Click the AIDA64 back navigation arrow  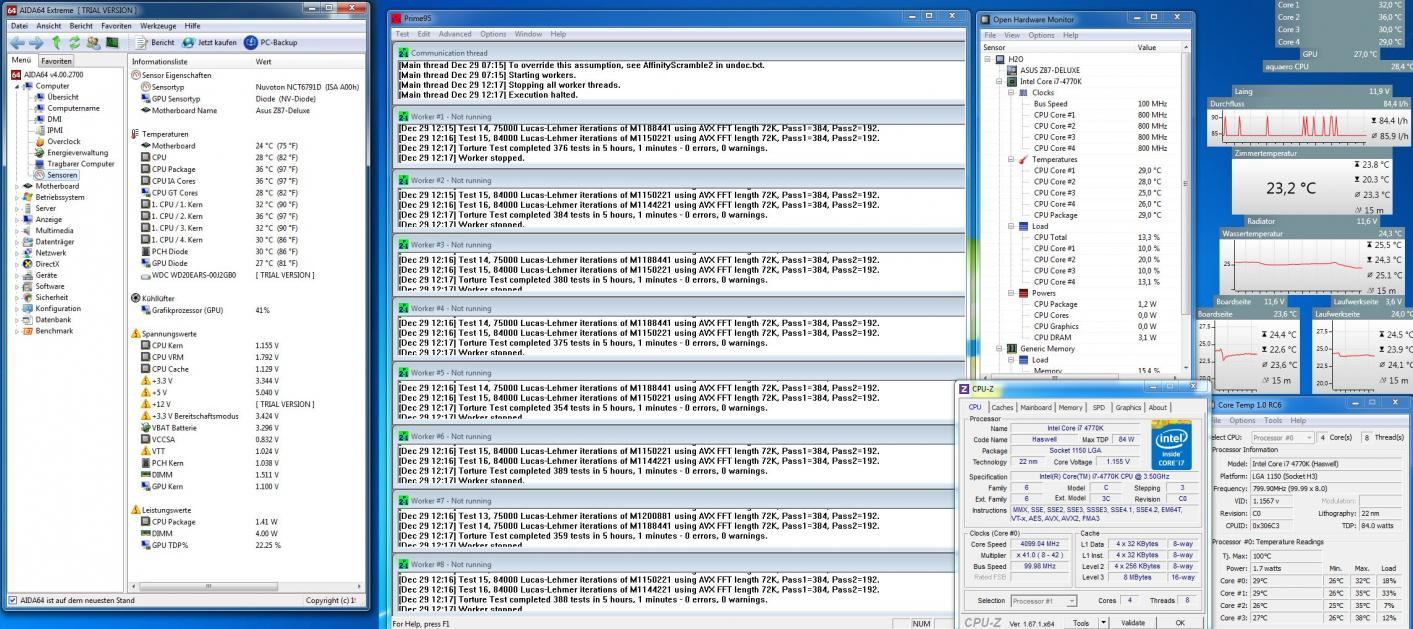(x=16, y=43)
